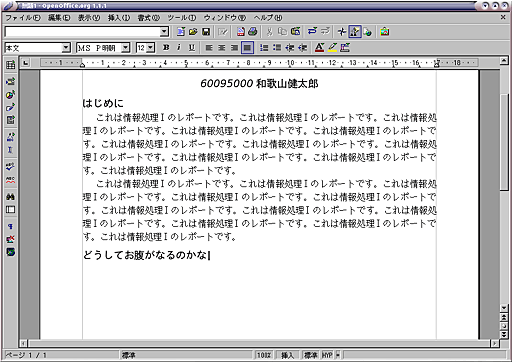Open the Navigator icon
The width and height of the screenshot is (512, 362).
point(342,32)
